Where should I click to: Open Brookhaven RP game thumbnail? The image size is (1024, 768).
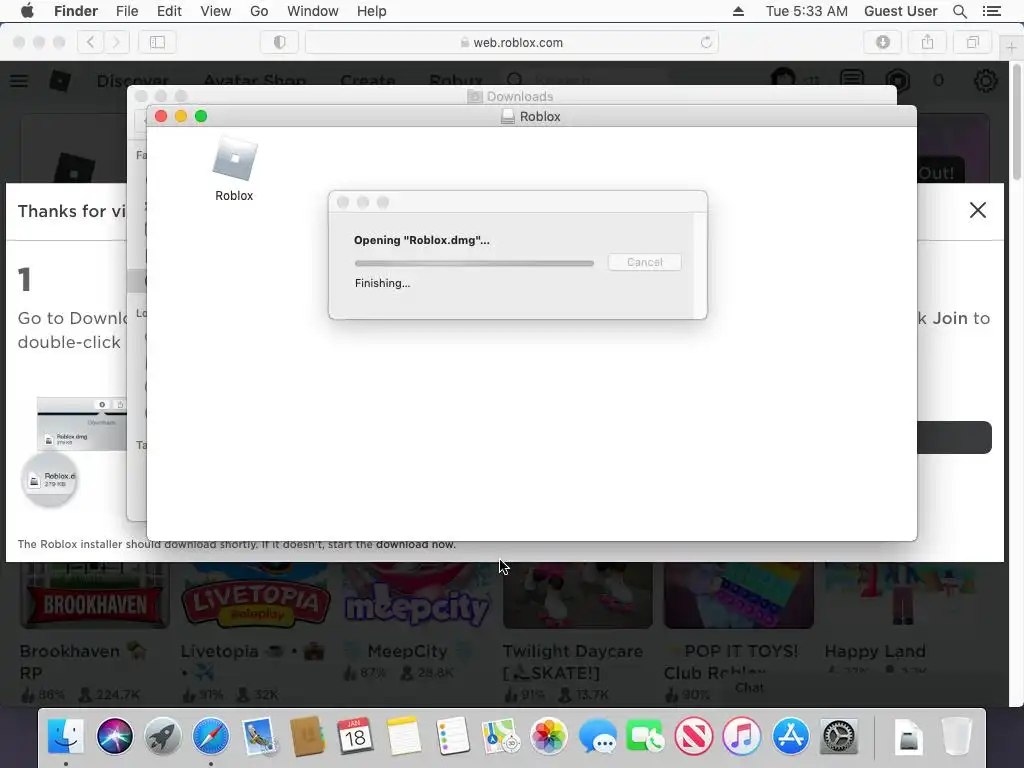95,596
